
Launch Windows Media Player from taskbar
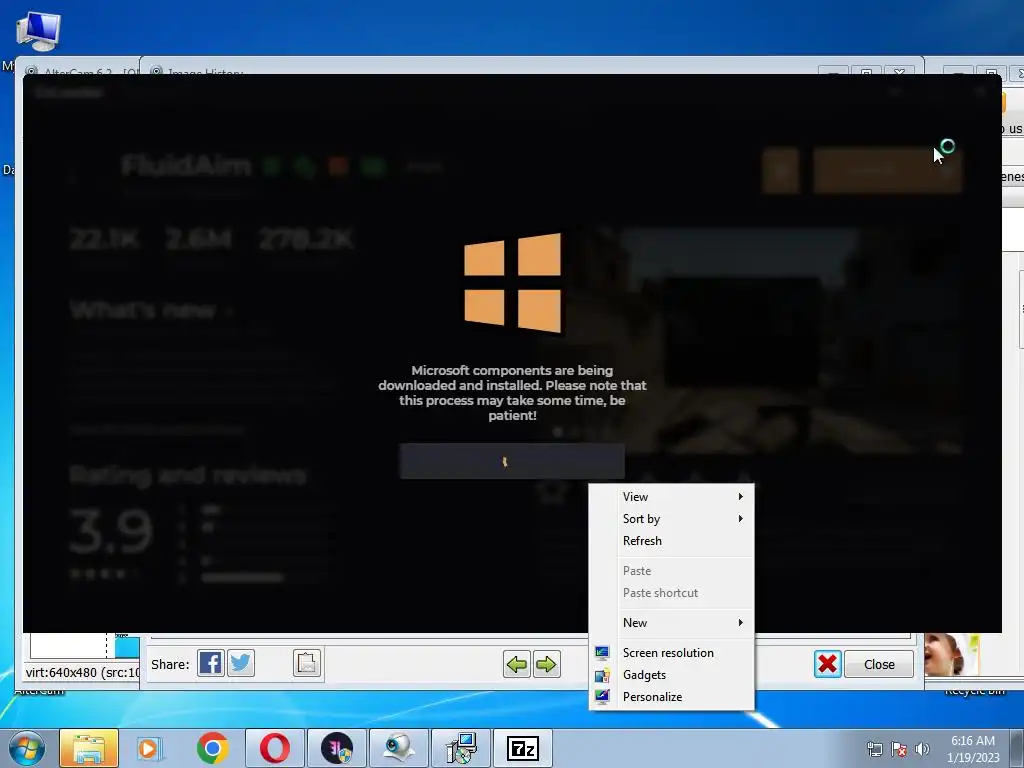(150, 748)
